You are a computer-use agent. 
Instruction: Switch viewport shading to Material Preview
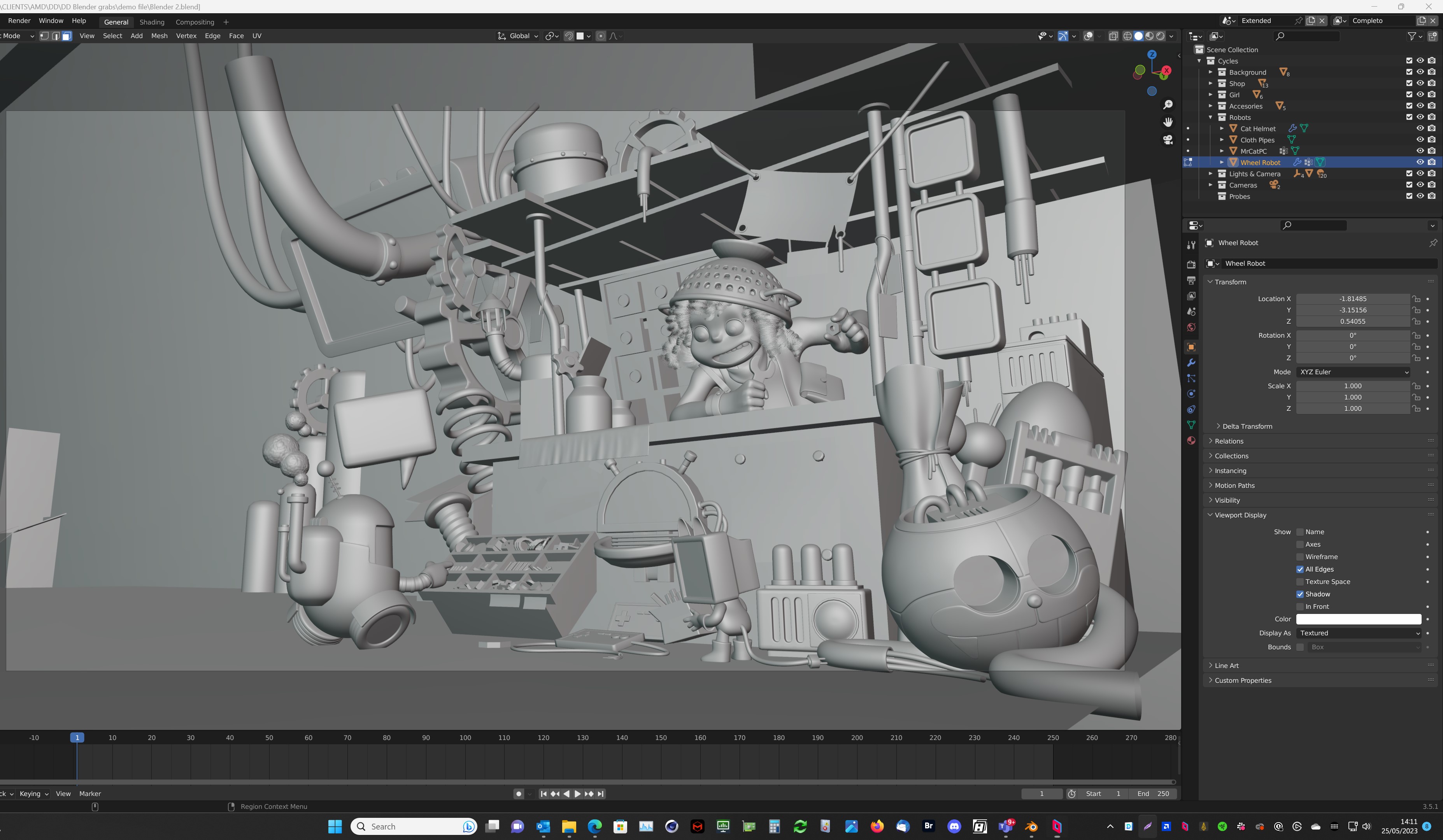point(1149,36)
